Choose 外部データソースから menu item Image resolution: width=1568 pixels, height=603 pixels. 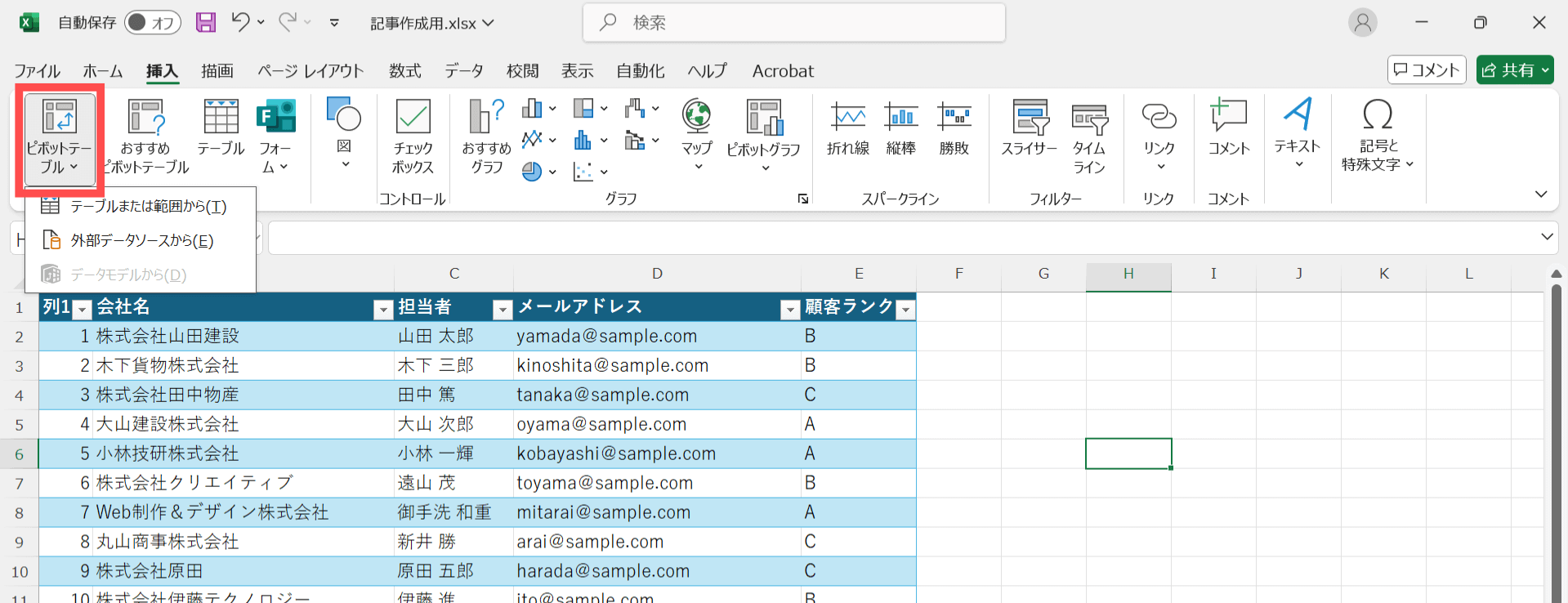click(x=141, y=240)
